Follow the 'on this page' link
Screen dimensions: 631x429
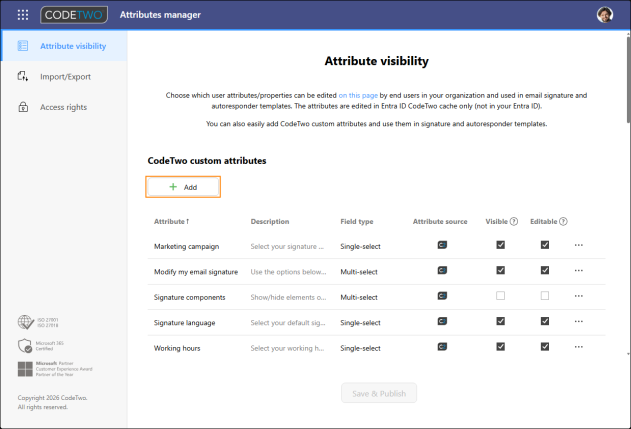coord(358,95)
